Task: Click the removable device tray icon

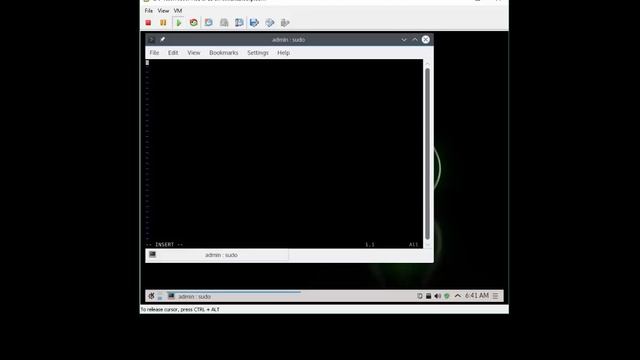Action: [429, 296]
